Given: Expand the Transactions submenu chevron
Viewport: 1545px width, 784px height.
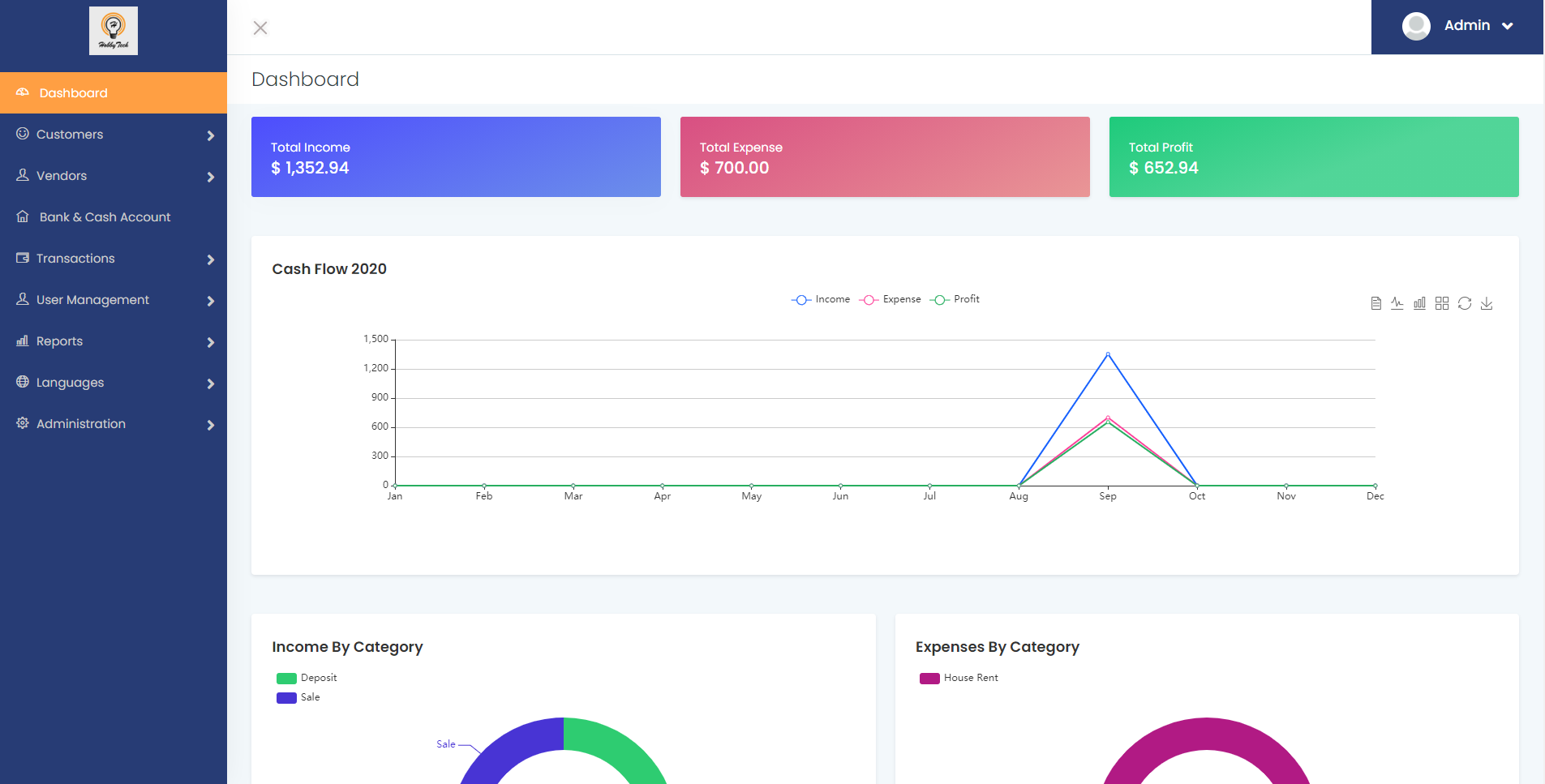Looking at the screenshot, I should (211, 259).
